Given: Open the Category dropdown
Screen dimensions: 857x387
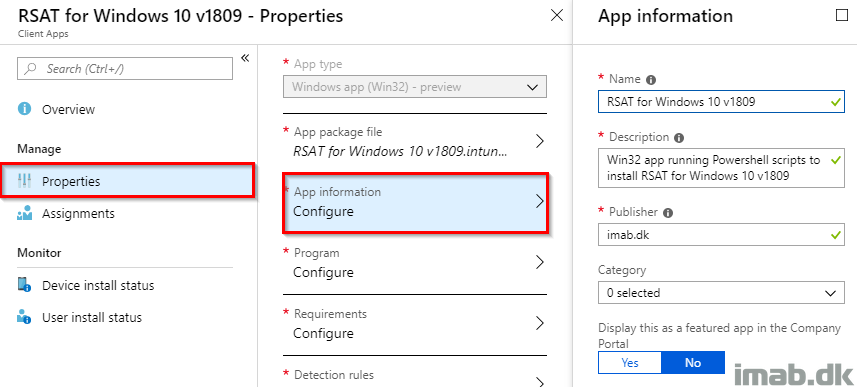Looking at the screenshot, I should [x=718, y=292].
